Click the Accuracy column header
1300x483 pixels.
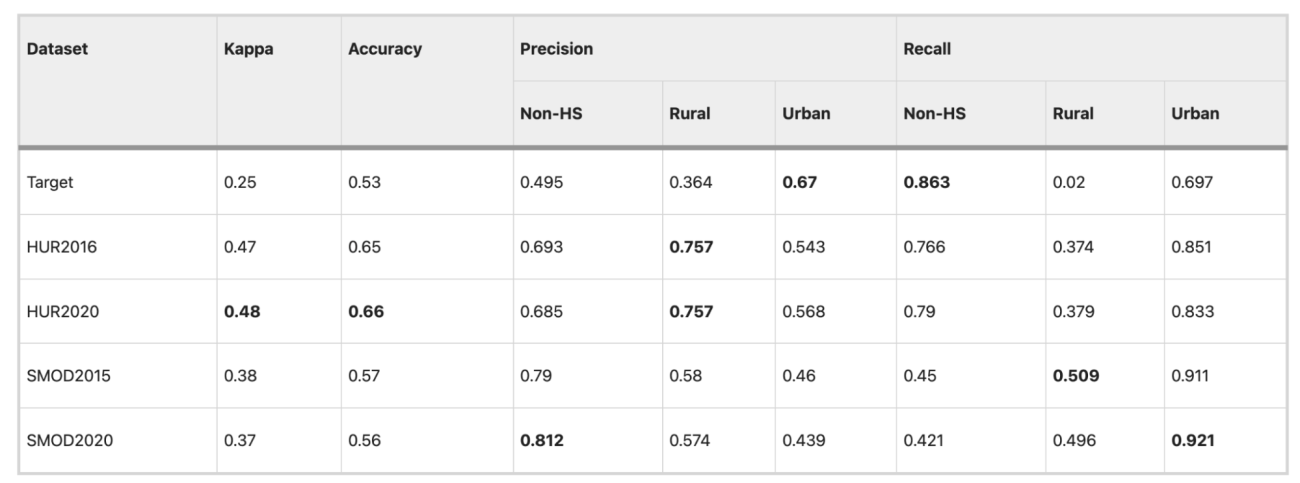click(x=385, y=49)
